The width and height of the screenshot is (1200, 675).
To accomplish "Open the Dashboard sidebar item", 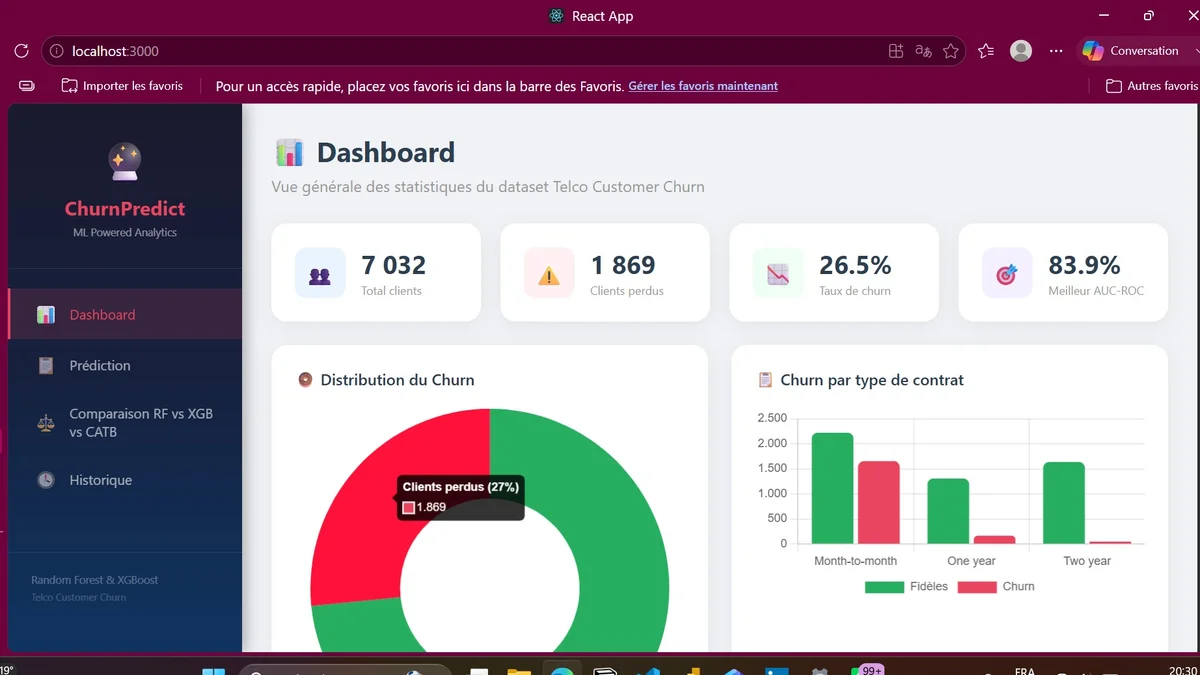I will (125, 314).
